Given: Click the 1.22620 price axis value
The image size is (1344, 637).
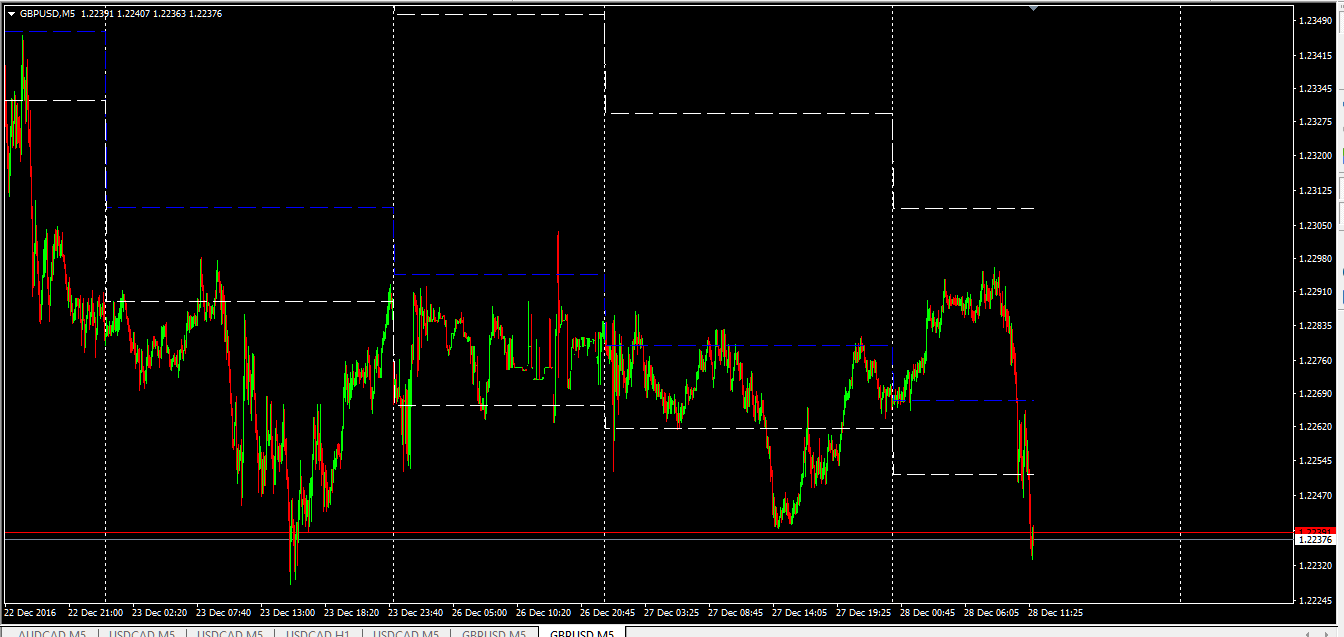Looking at the screenshot, I should [1315, 427].
